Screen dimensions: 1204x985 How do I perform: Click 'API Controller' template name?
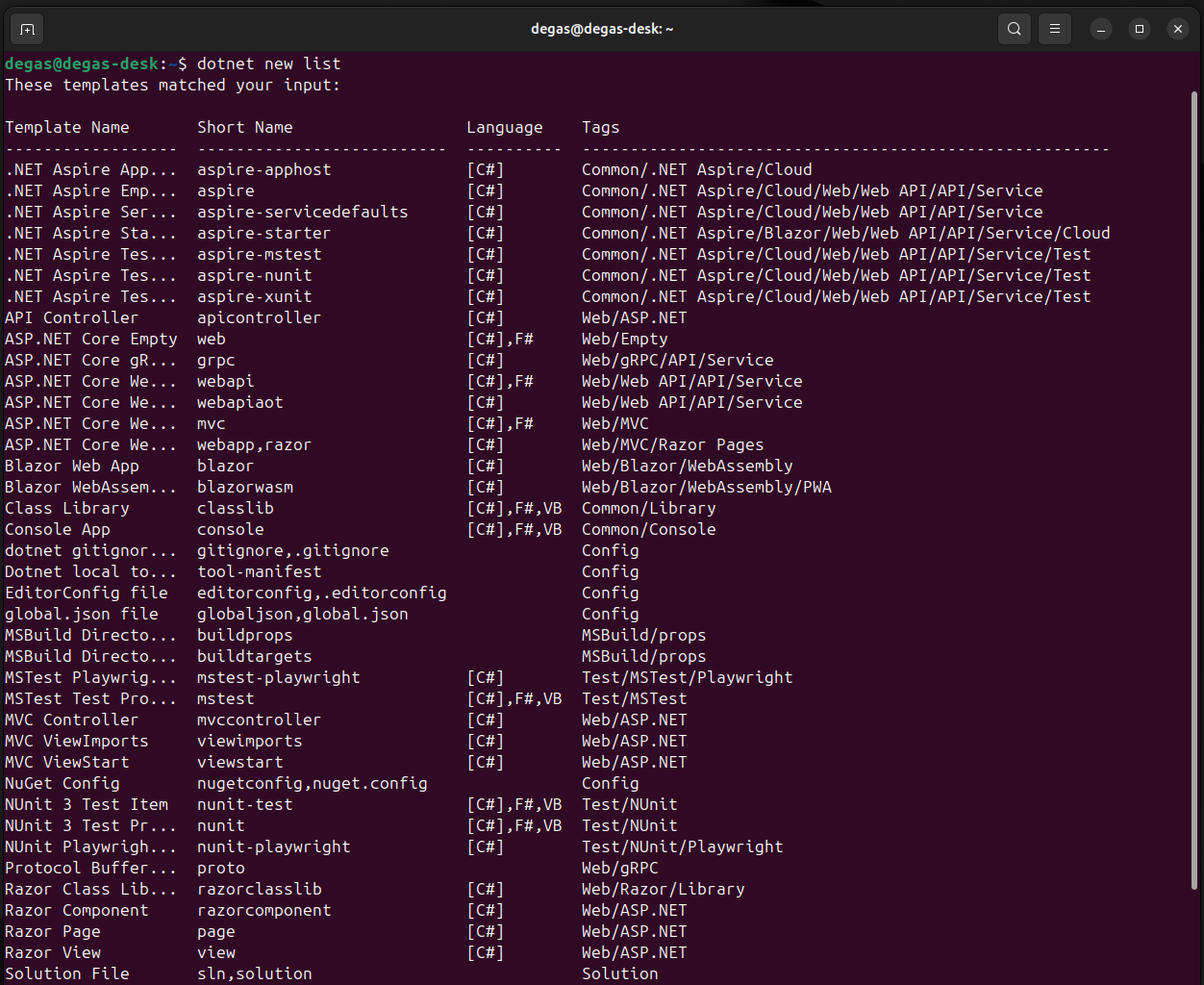[x=72, y=317]
